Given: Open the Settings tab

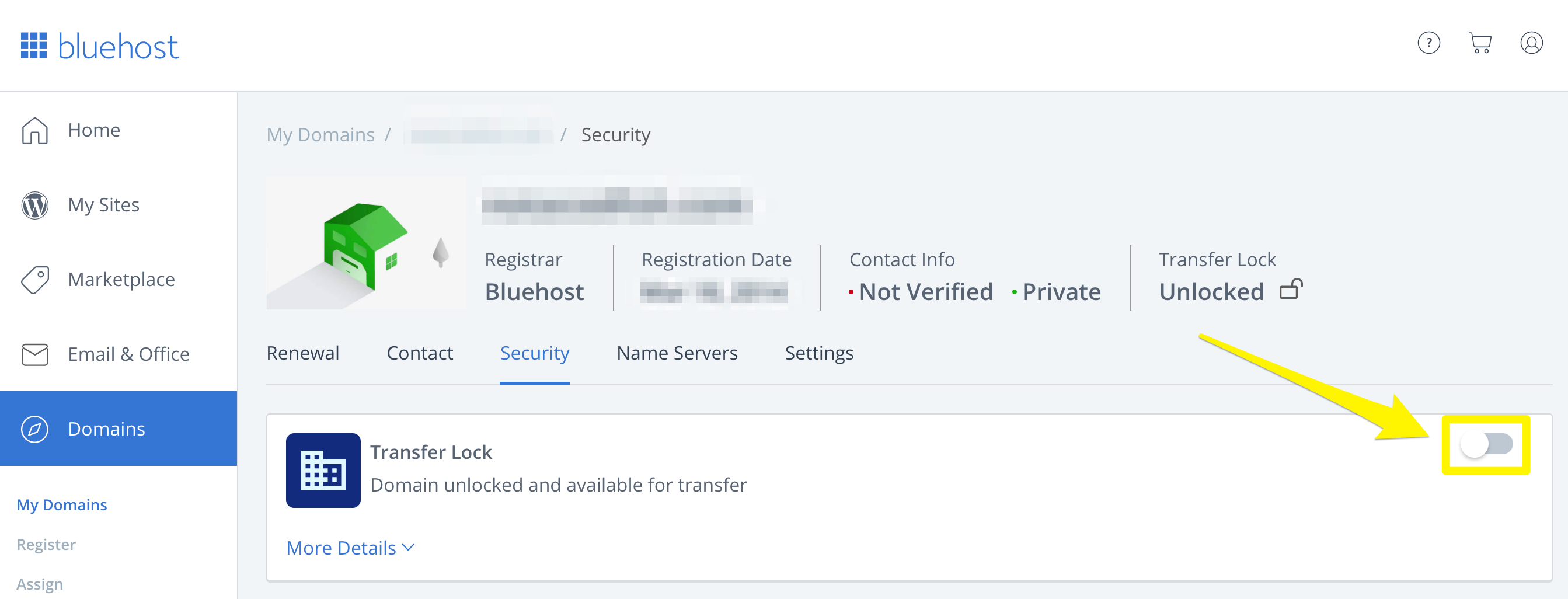Looking at the screenshot, I should click(818, 353).
